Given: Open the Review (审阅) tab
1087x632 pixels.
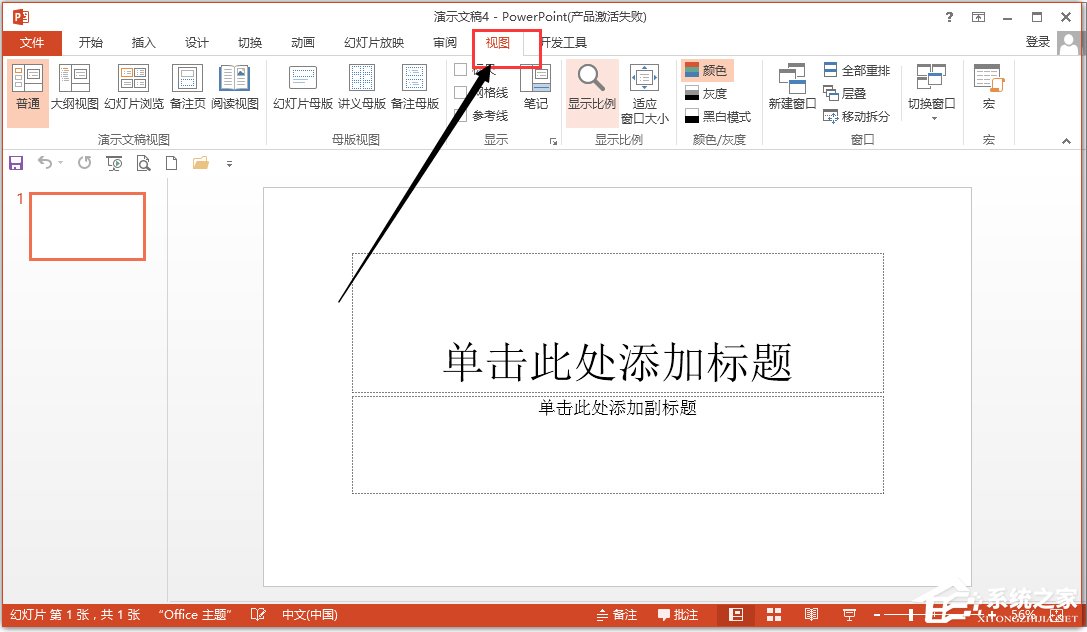Looking at the screenshot, I should tap(445, 43).
